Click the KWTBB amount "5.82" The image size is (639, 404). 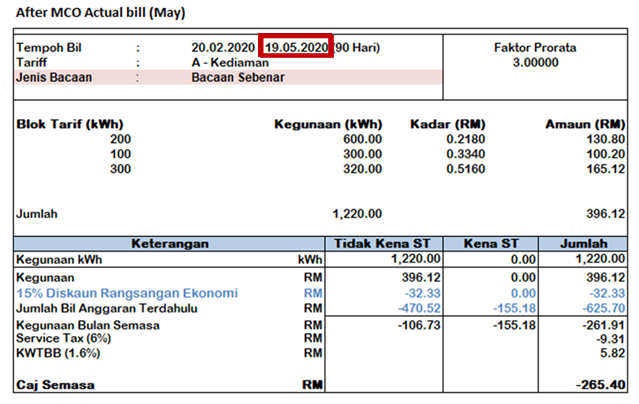point(613,353)
